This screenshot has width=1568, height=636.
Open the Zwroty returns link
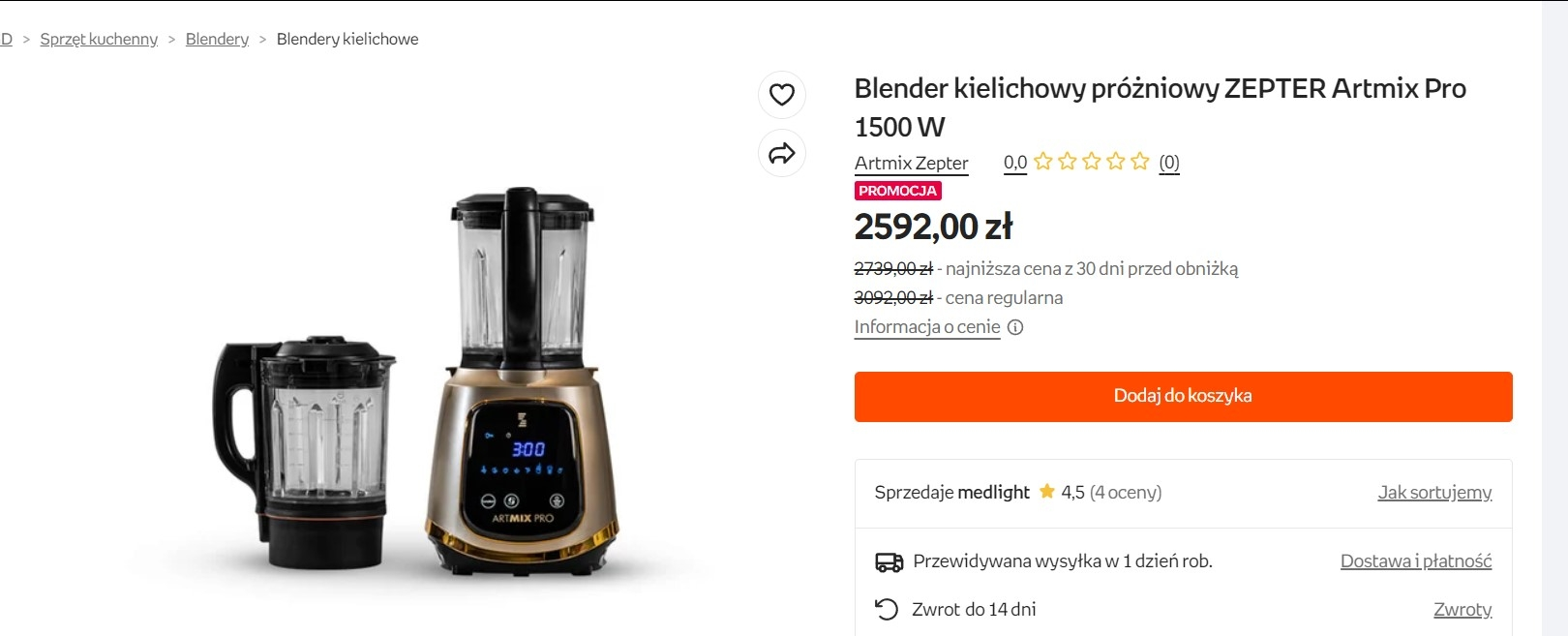click(x=1462, y=610)
